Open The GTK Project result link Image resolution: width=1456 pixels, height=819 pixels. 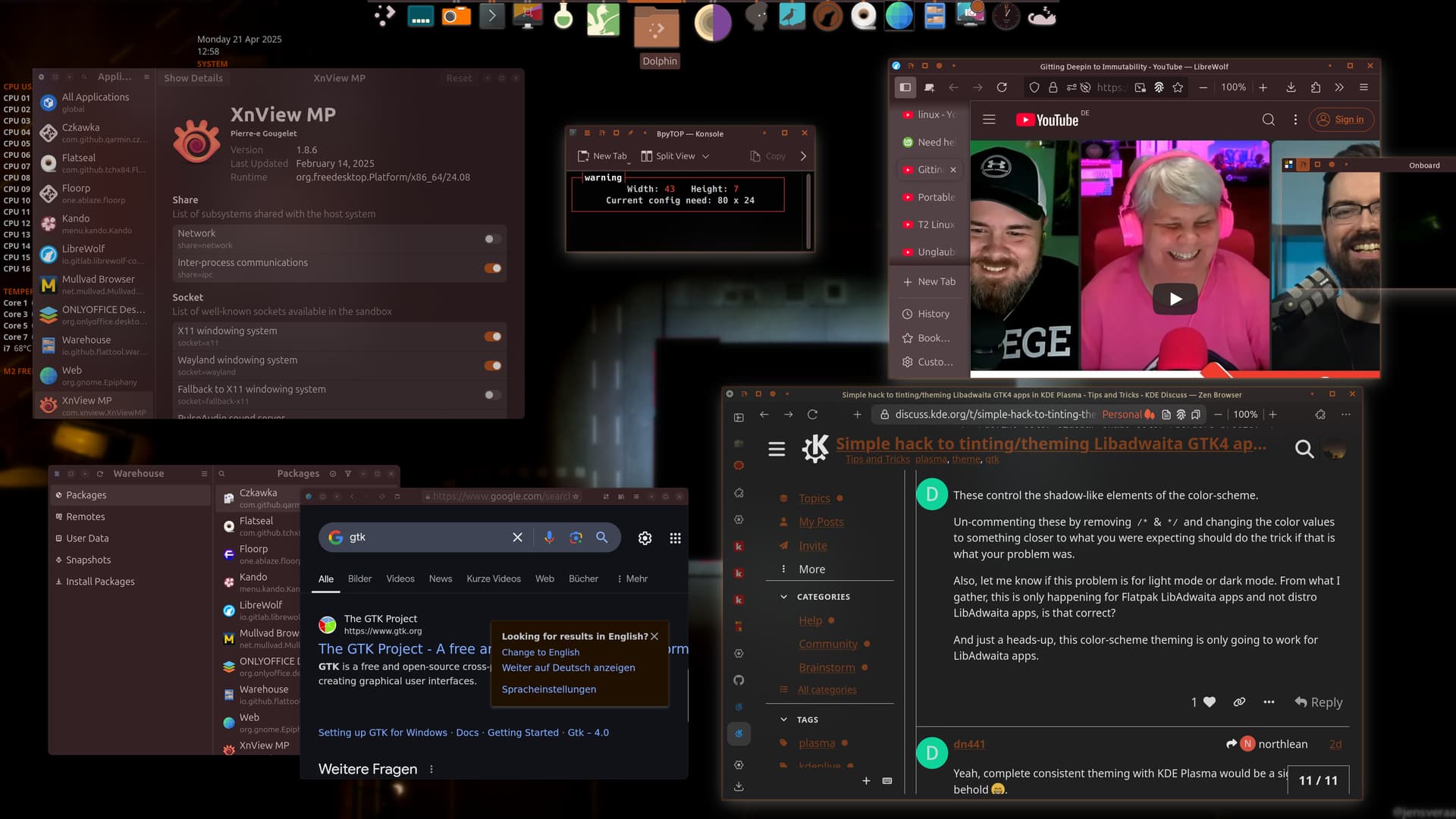click(404, 649)
